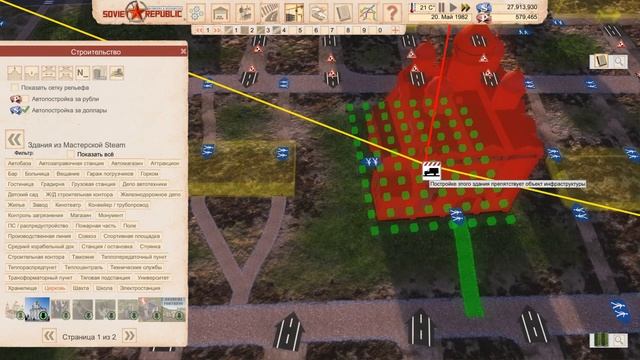
Task: Click the magnifier icon at lower right of map
Action: [x=619, y=340]
